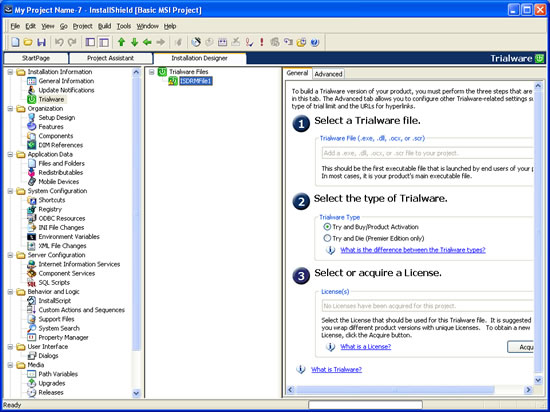
Task: Click the New project toolbar icon
Action: [x=15, y=42]
